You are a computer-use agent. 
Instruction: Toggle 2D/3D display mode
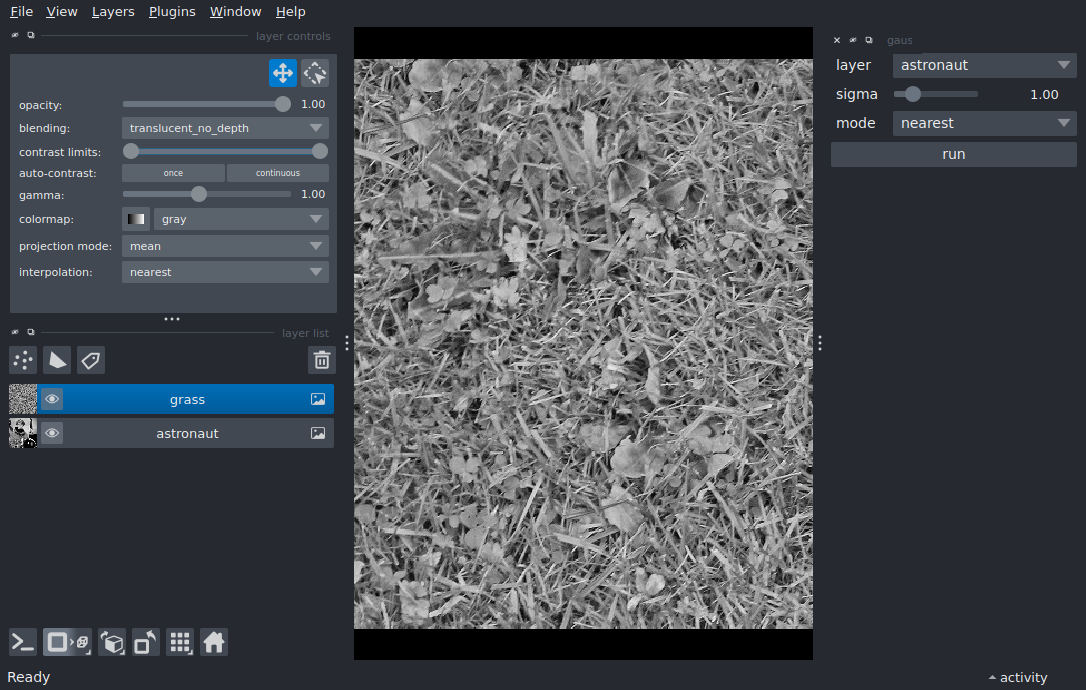pyautogui.click(x=67, y=642)
